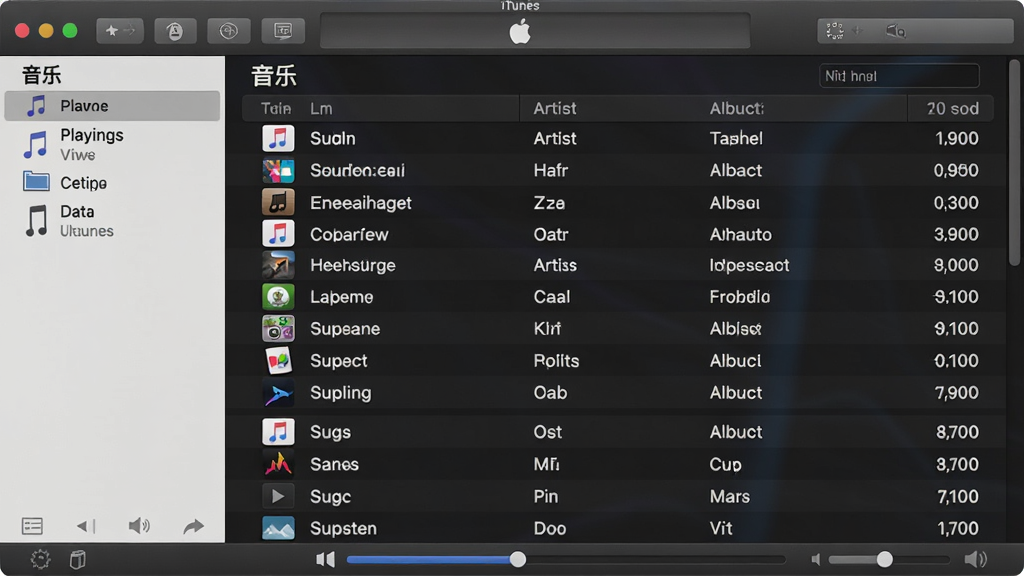Click the album Cup
Image resolution: width=1024 pixels, height=576 pixels.
pyautogui.click(x=725, y=464)
